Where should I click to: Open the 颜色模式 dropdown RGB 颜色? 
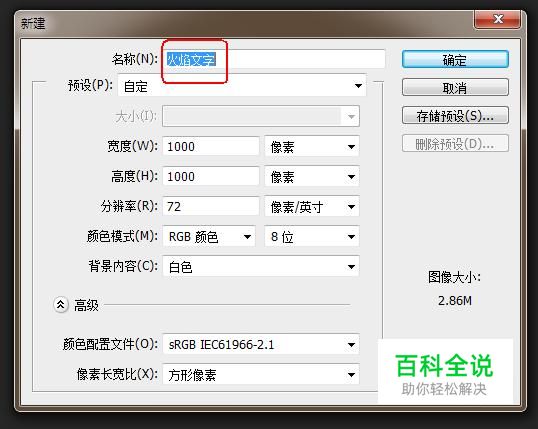pos(209,236)
